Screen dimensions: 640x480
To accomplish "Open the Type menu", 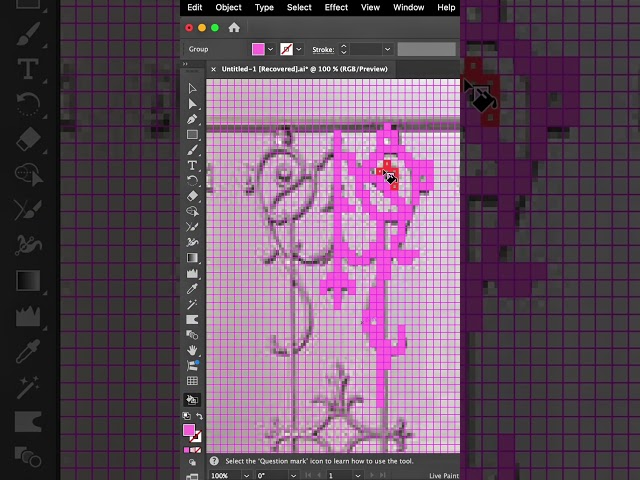I will pos(264,7).
